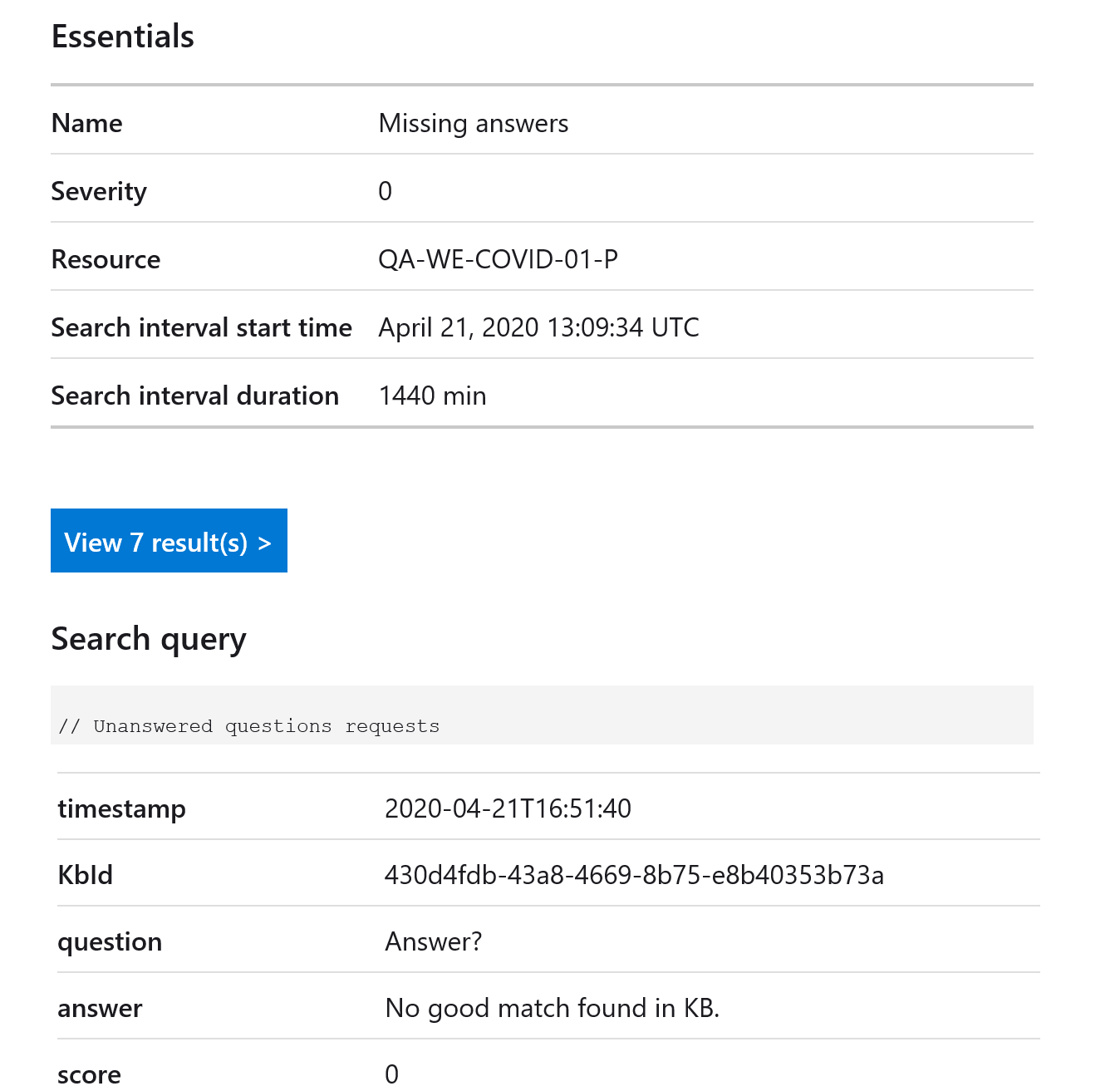Click the 'score' field label

pos(89,1074)
